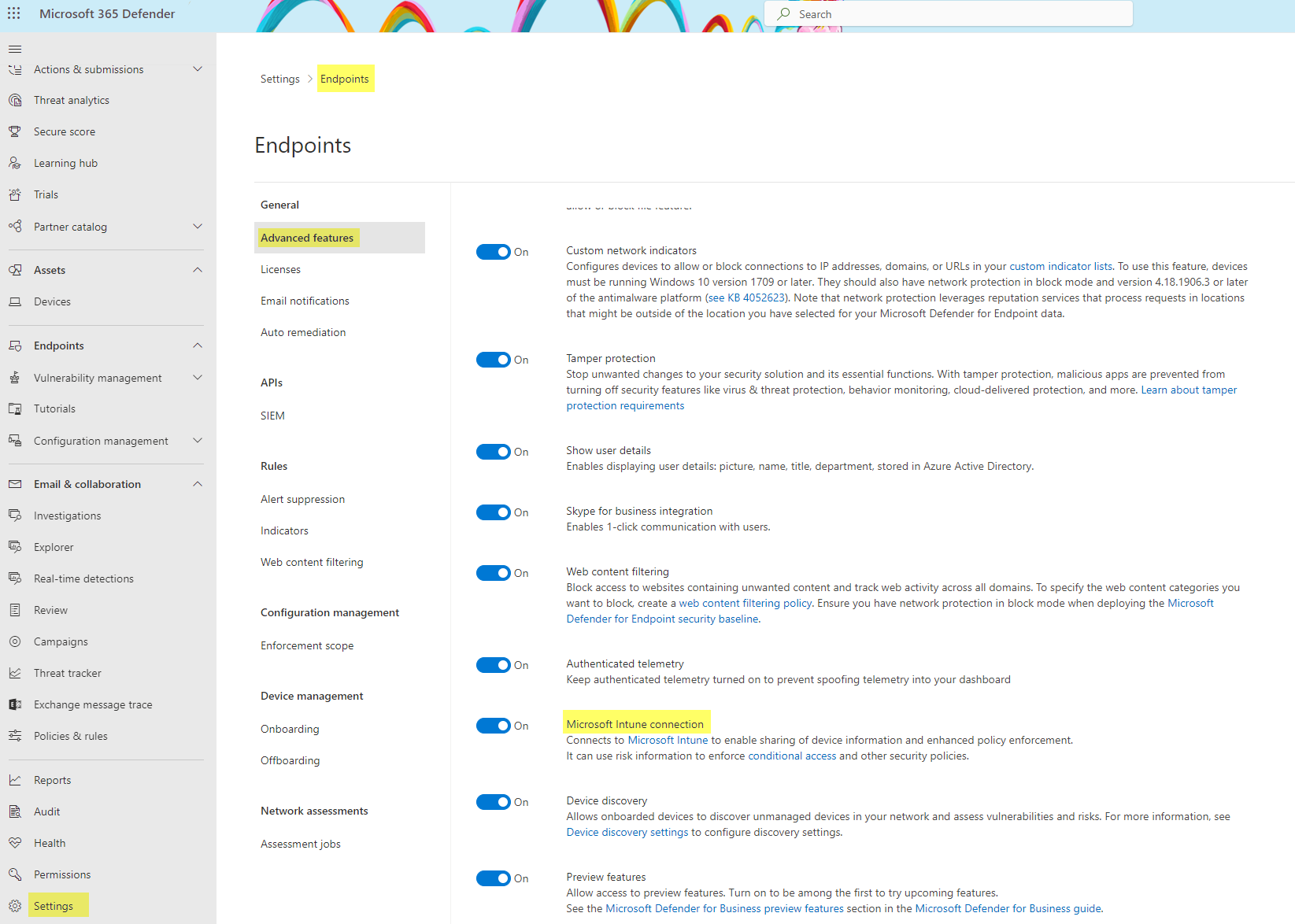Viewport: 1295px width, 924px height.
Task: Open Email notifications settings
Action: (305, 301)
